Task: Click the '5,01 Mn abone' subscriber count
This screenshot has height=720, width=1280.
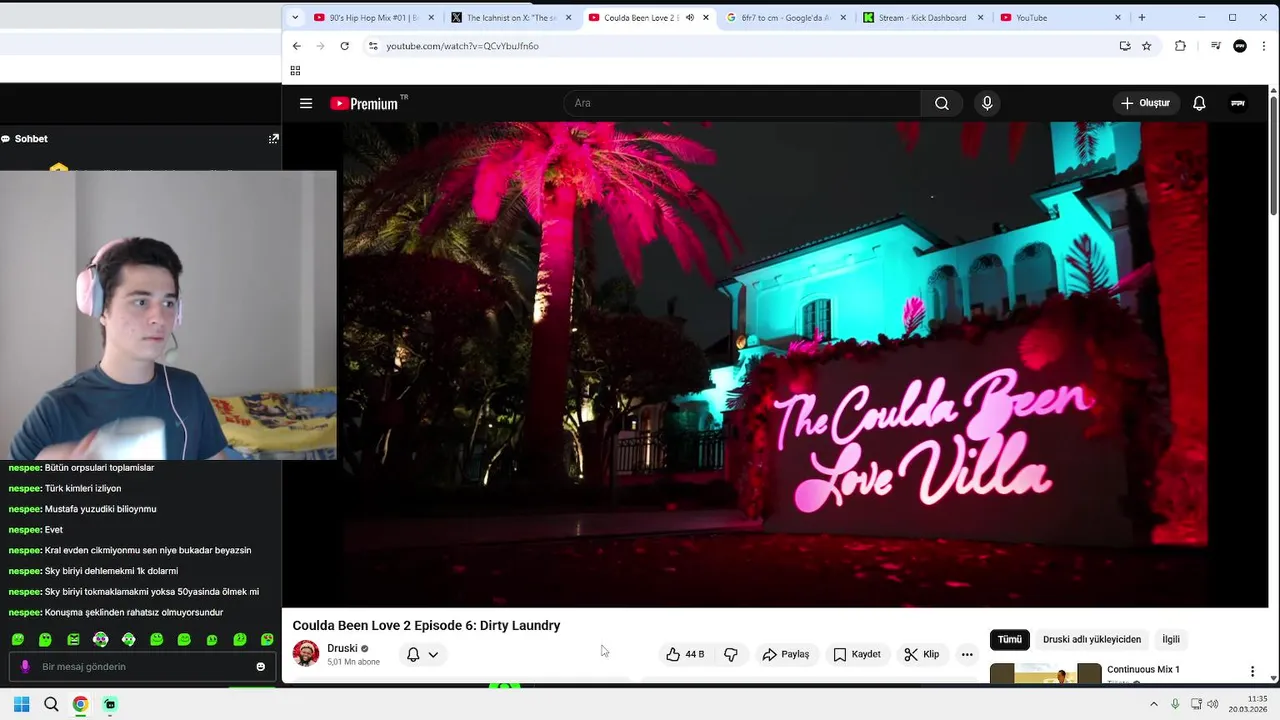Action: tap(353, 662)
